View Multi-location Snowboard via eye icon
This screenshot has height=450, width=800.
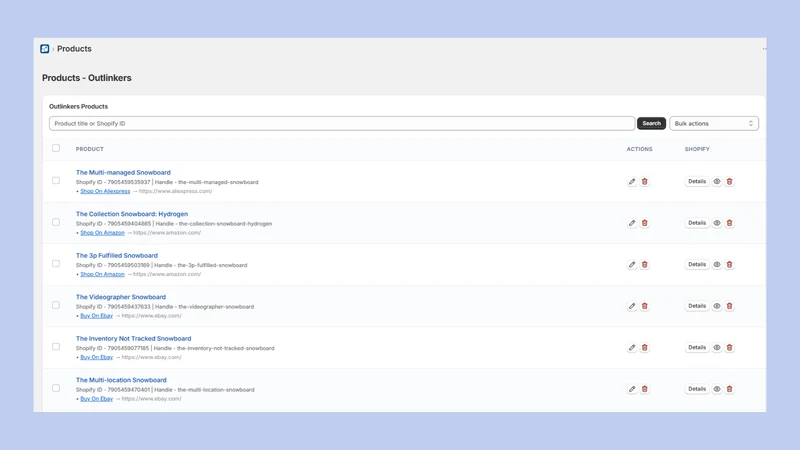tap(717, 389)
